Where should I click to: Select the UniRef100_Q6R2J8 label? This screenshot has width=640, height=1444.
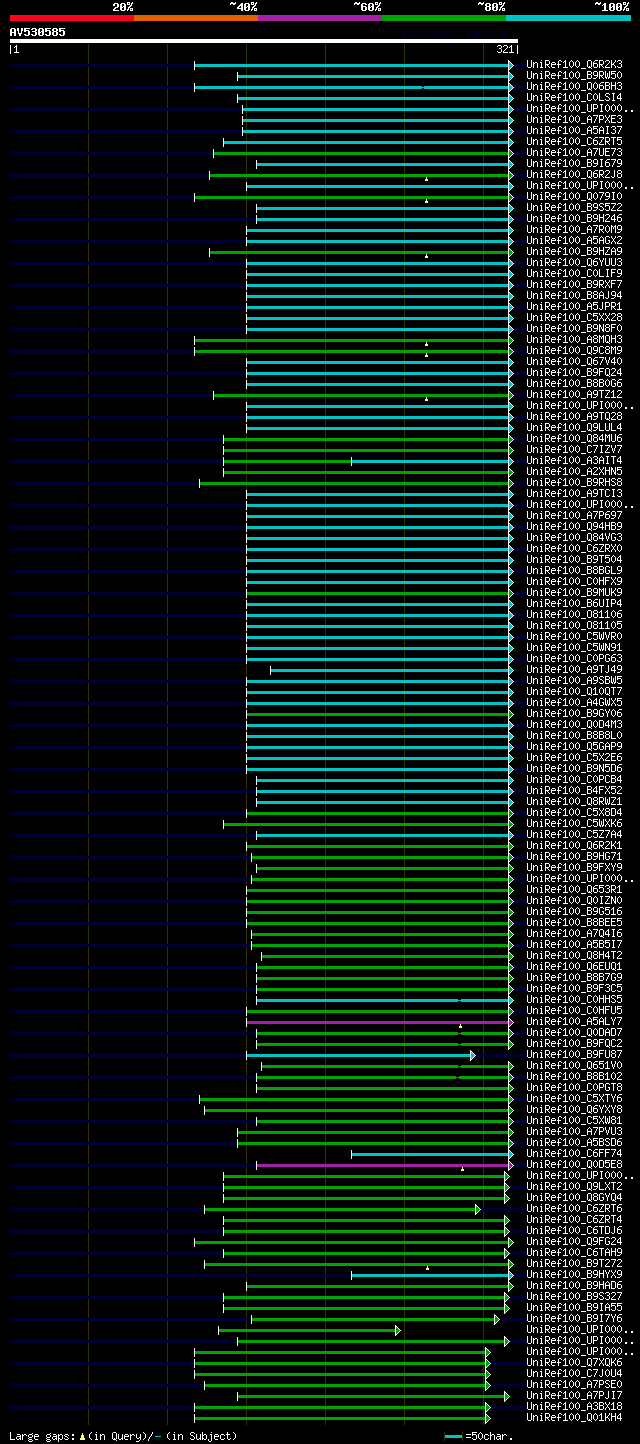(x=574, y=175)
